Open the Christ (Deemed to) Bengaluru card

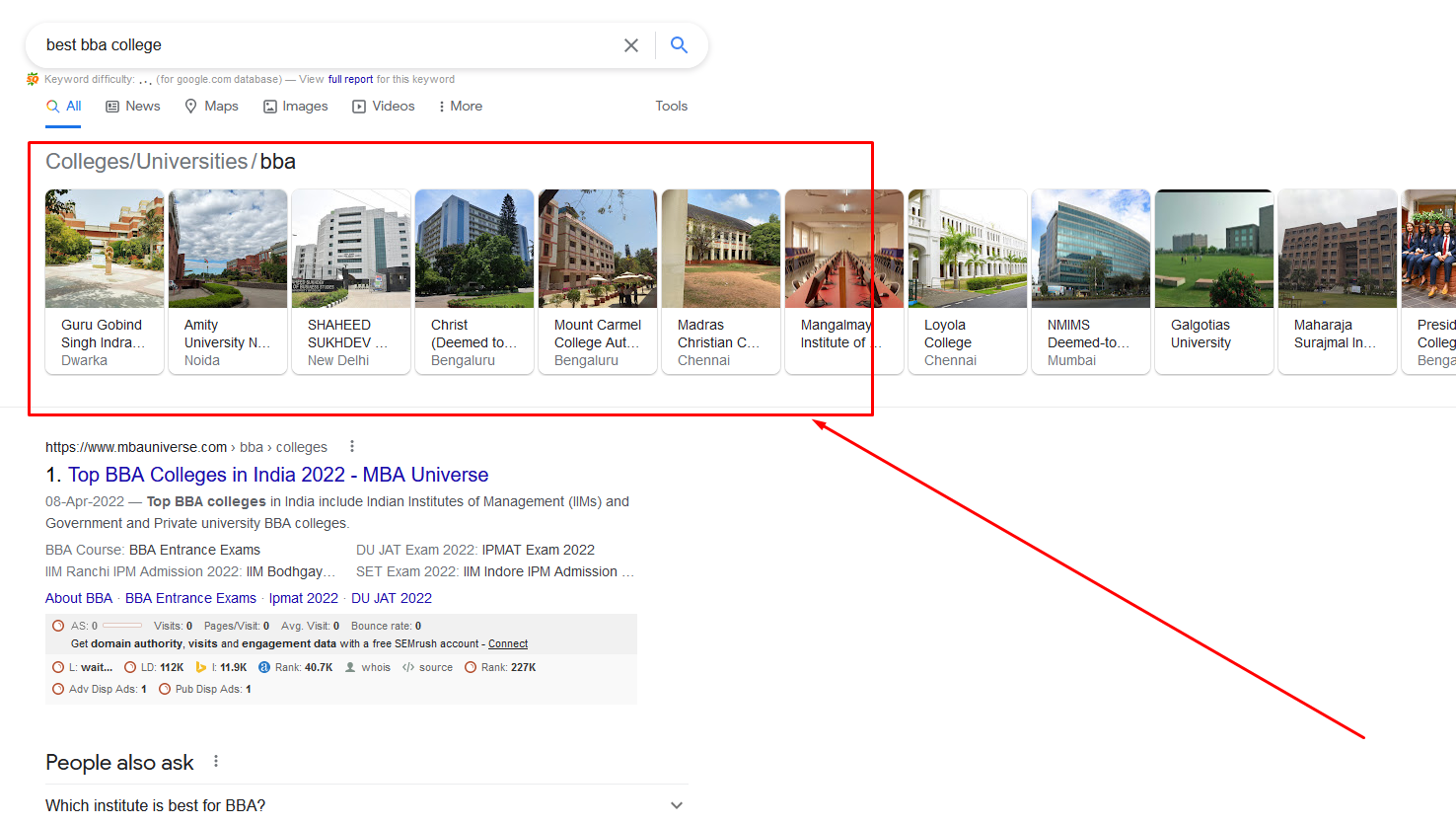coord(474,281)
